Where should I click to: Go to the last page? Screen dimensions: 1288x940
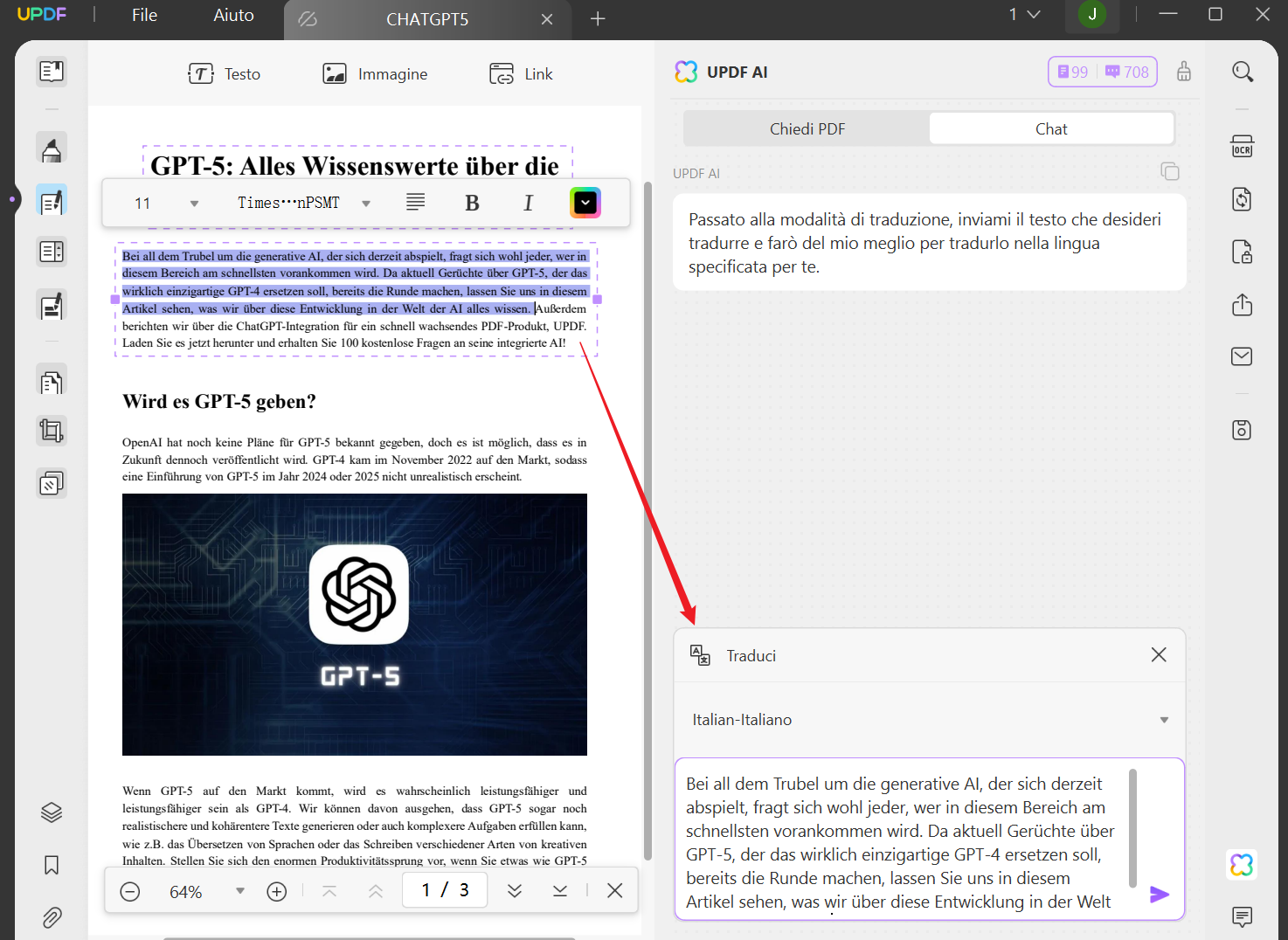(560, 891)
